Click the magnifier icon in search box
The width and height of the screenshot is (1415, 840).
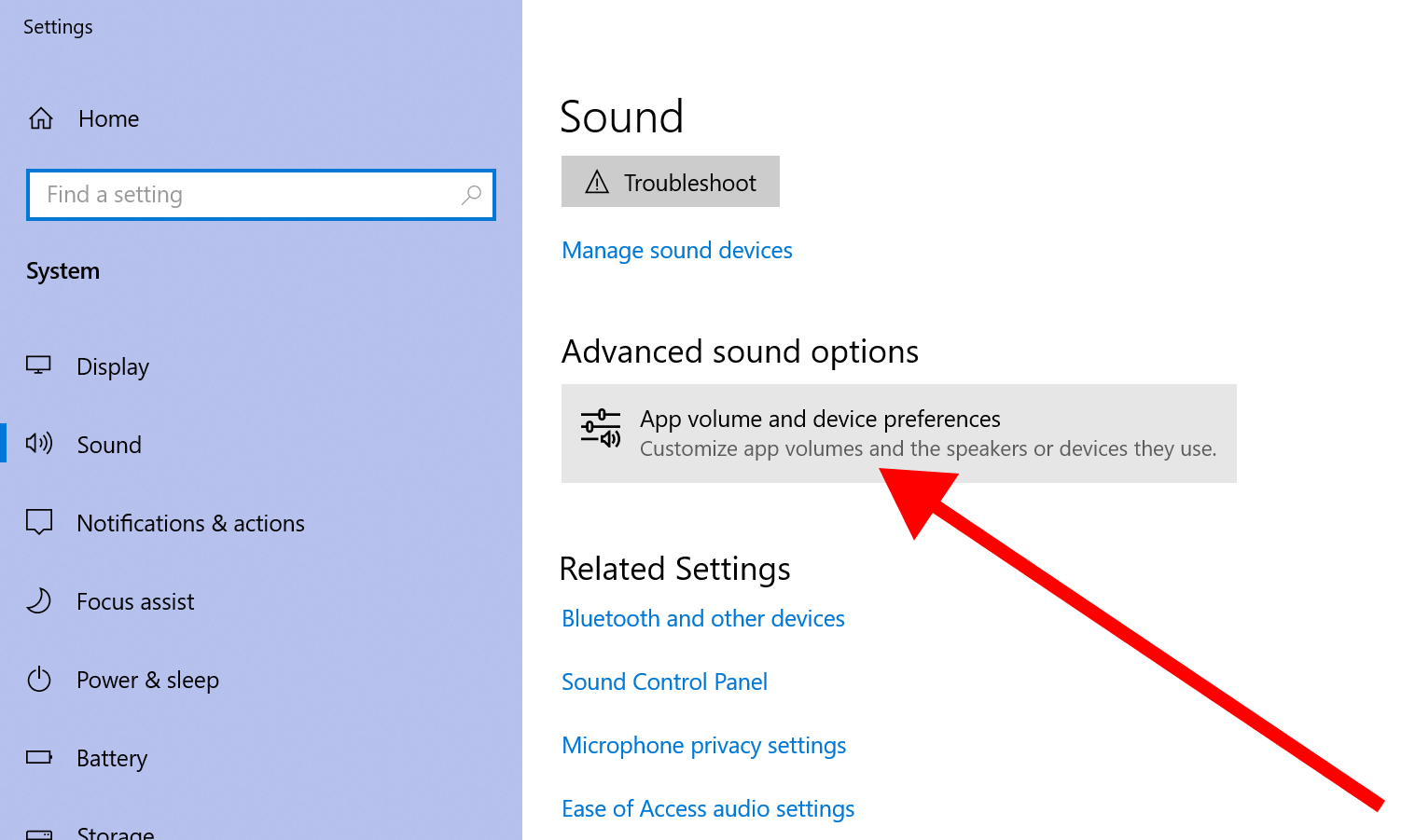tap(471, 195)
